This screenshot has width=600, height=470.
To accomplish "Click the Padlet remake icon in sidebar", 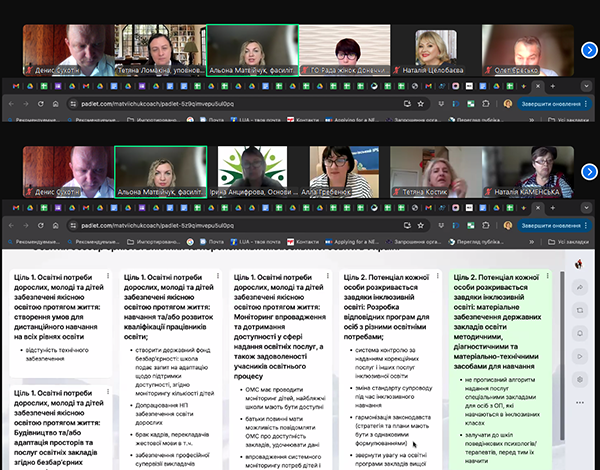I will click(x=580, y=310).
